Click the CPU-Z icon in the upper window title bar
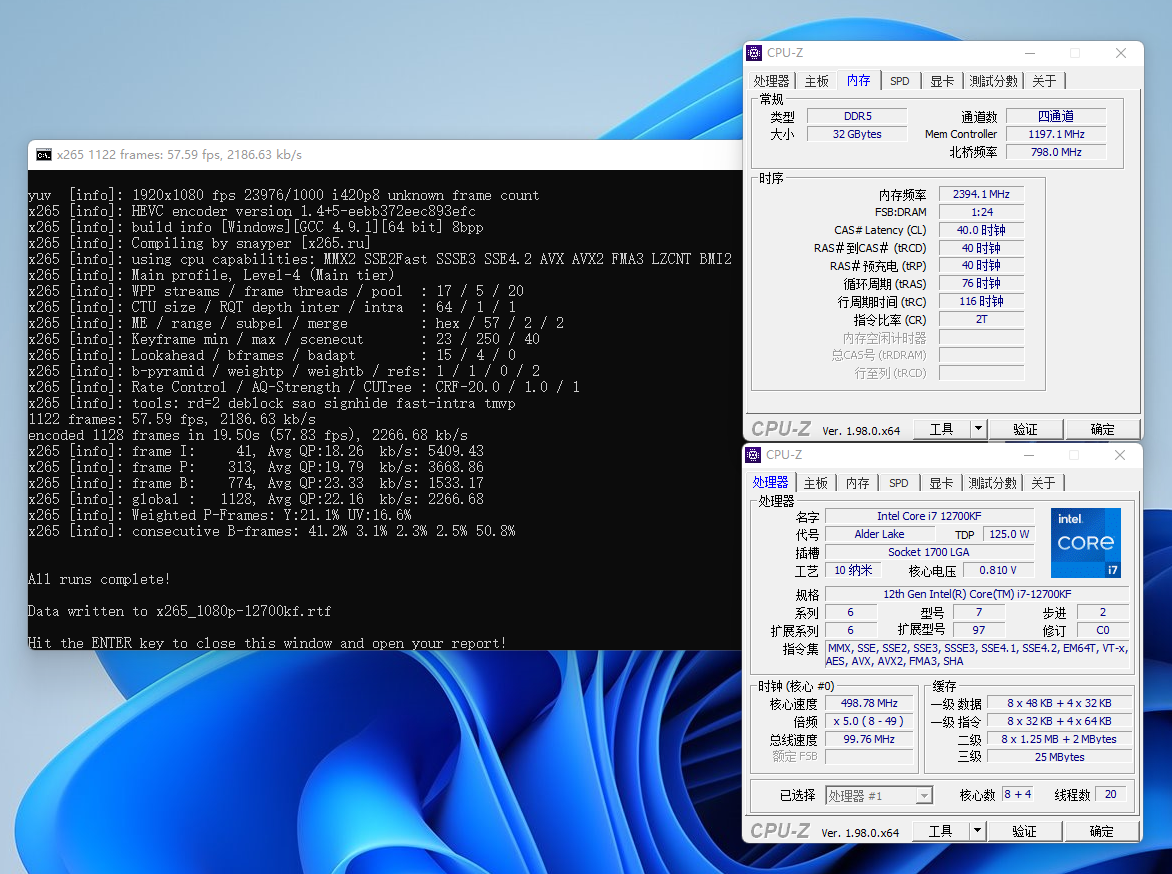This screenshot has width=1172, height=874. (x=755, y=53)
